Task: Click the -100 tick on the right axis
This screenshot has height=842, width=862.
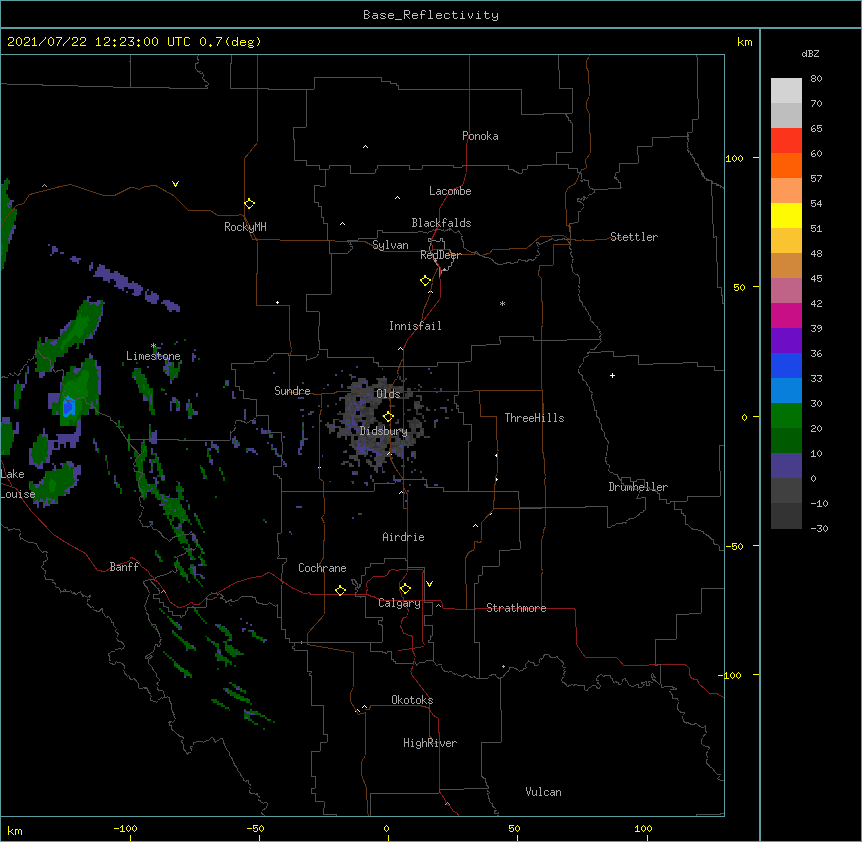Action: pos(730,675)
